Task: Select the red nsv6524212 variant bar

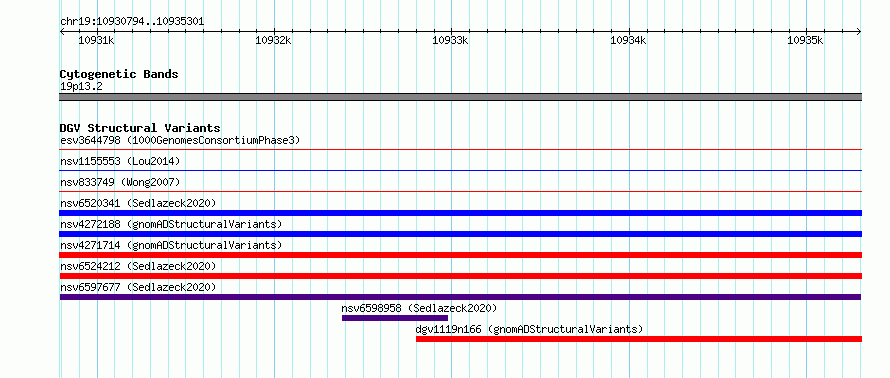Action: pyautogui.click(x=460, y=276)
